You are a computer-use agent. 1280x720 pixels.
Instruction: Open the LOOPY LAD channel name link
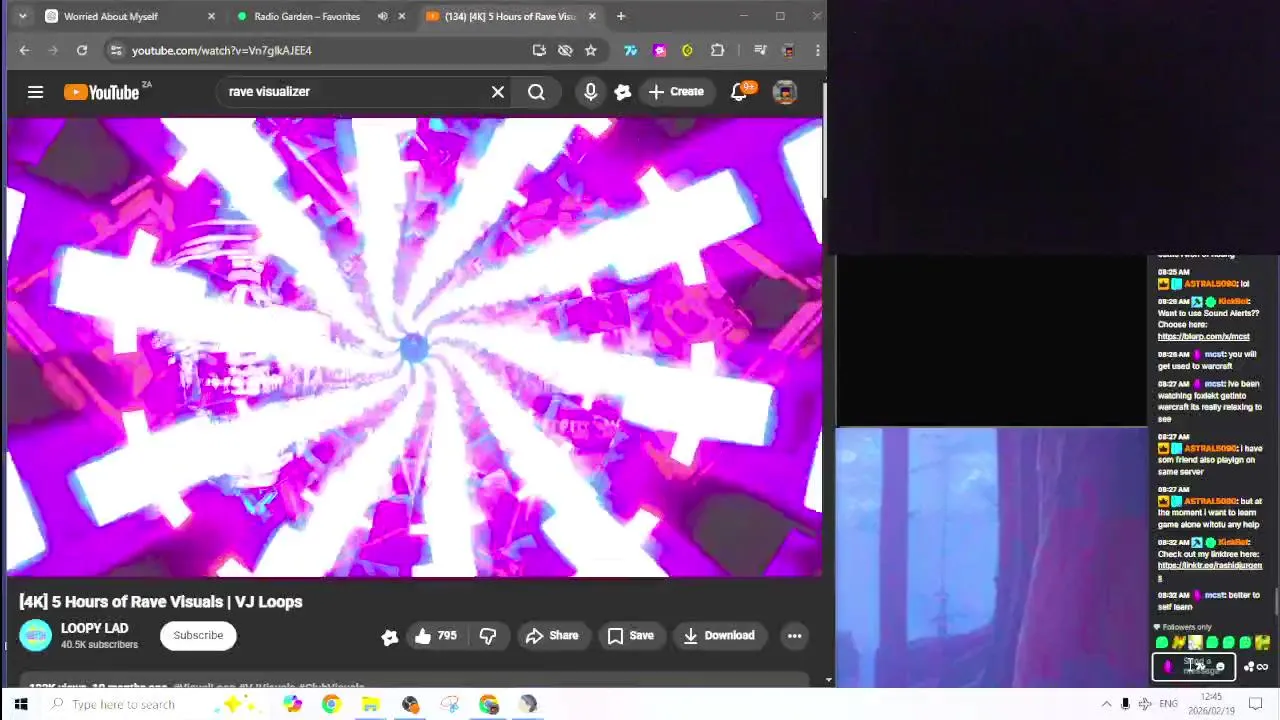94,628
